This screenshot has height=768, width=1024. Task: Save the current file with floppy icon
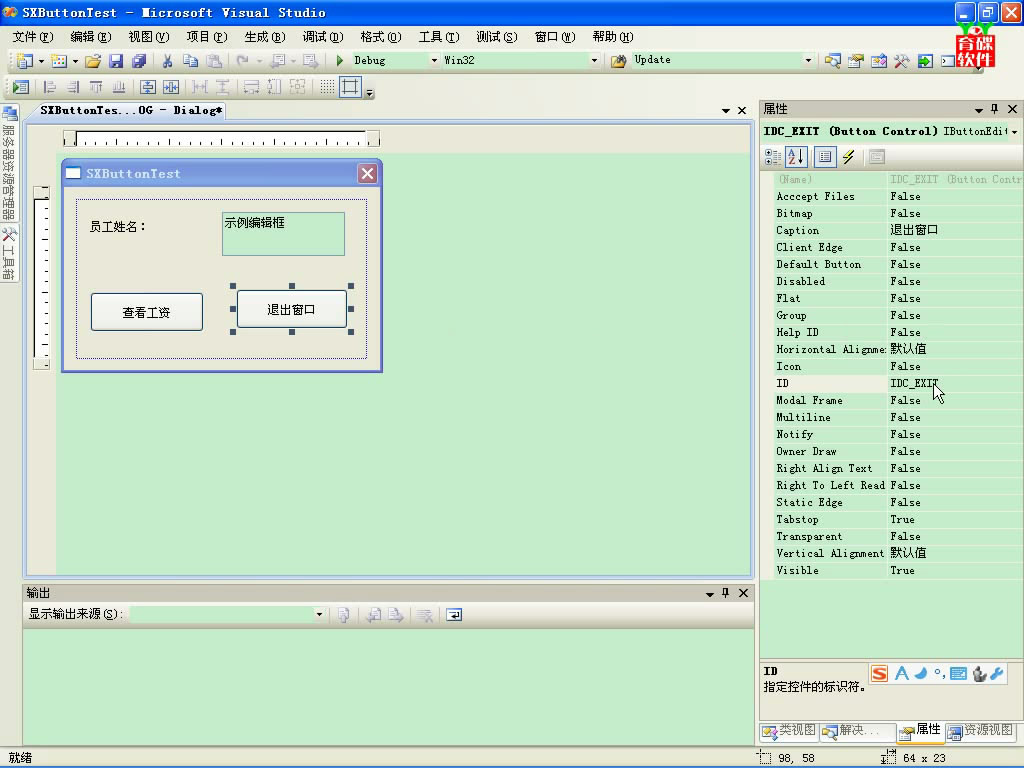(116, 61)
